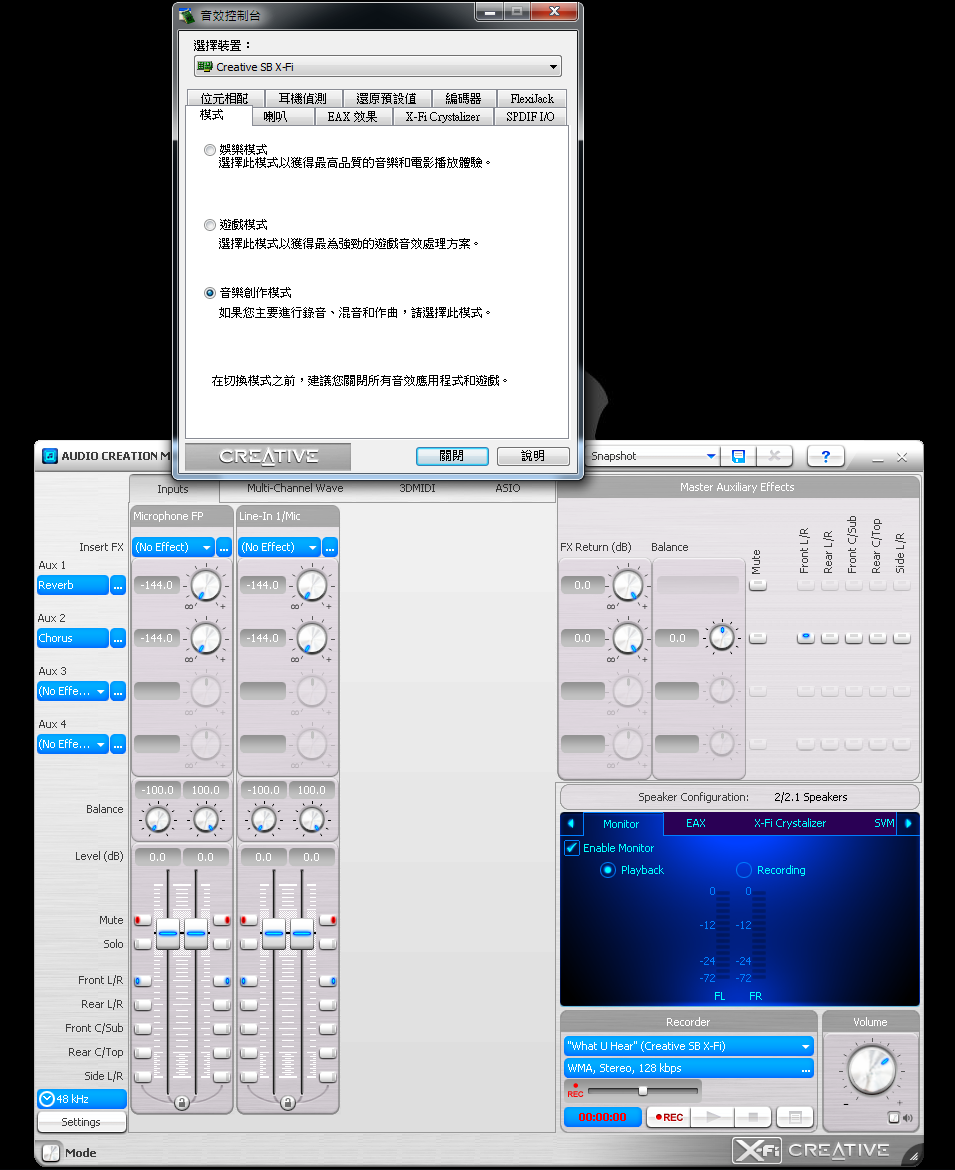The width and height of the screenshot is (955, 1170).
Task: Adjust the REC level slider in Recorder
Action: point(642,1091)
